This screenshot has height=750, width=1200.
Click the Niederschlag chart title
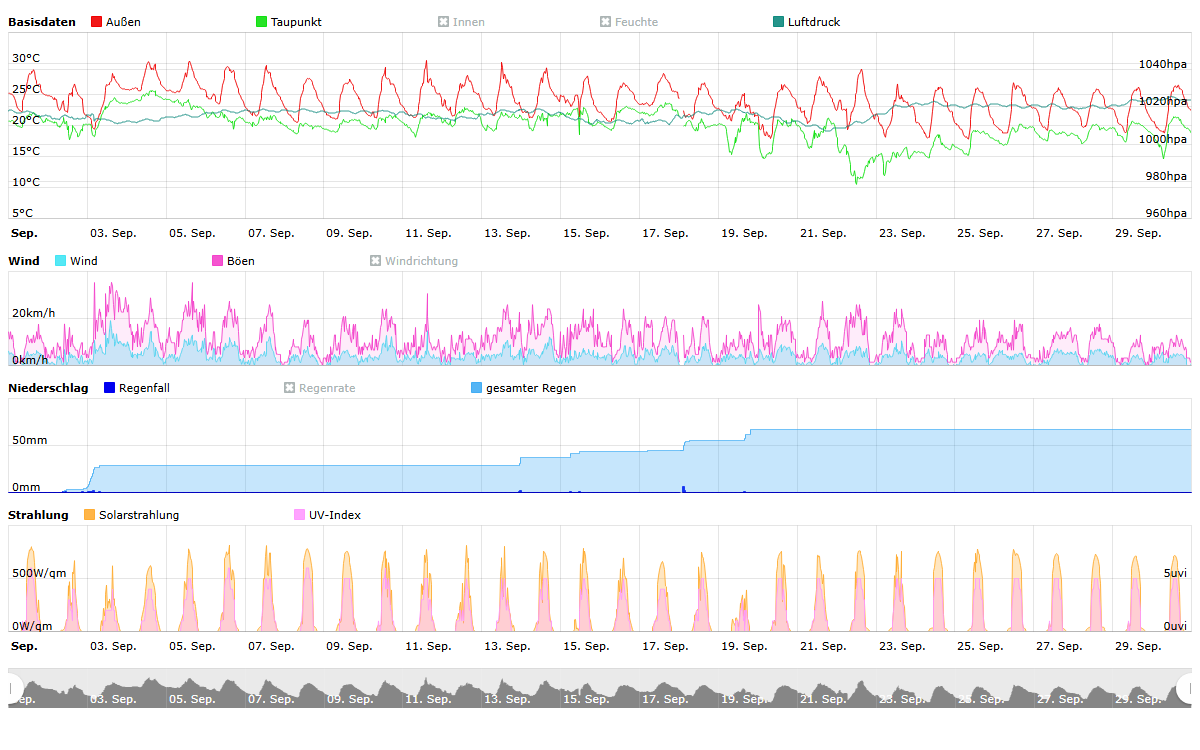(48, 388)
